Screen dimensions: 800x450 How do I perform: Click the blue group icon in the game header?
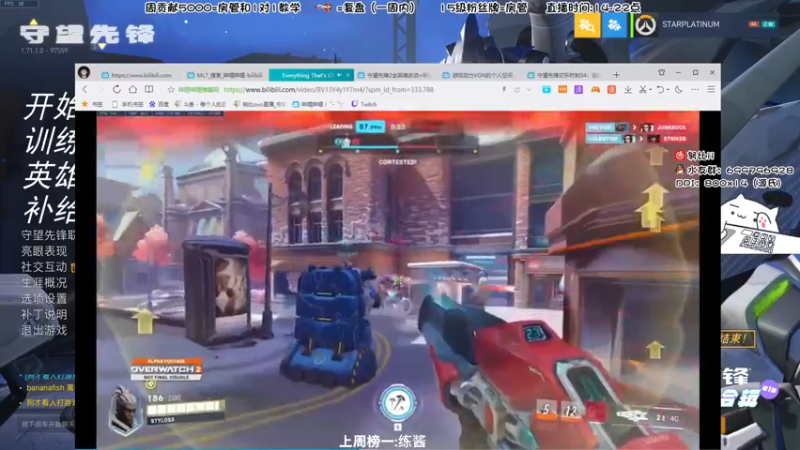pyautogui.click(x=614, y=24)
